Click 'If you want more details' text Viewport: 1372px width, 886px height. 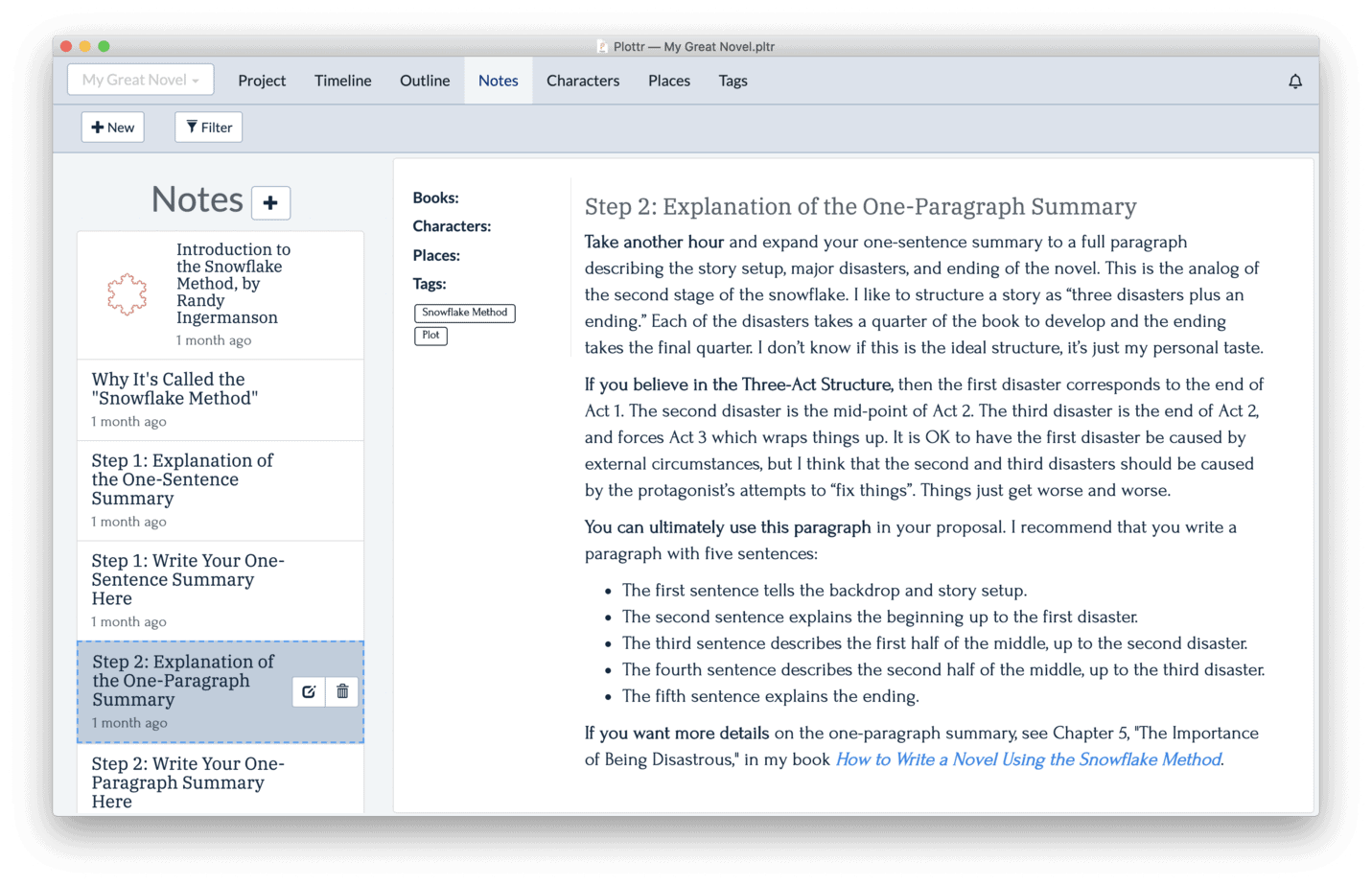pyautogui.click(x=677, y=734)
